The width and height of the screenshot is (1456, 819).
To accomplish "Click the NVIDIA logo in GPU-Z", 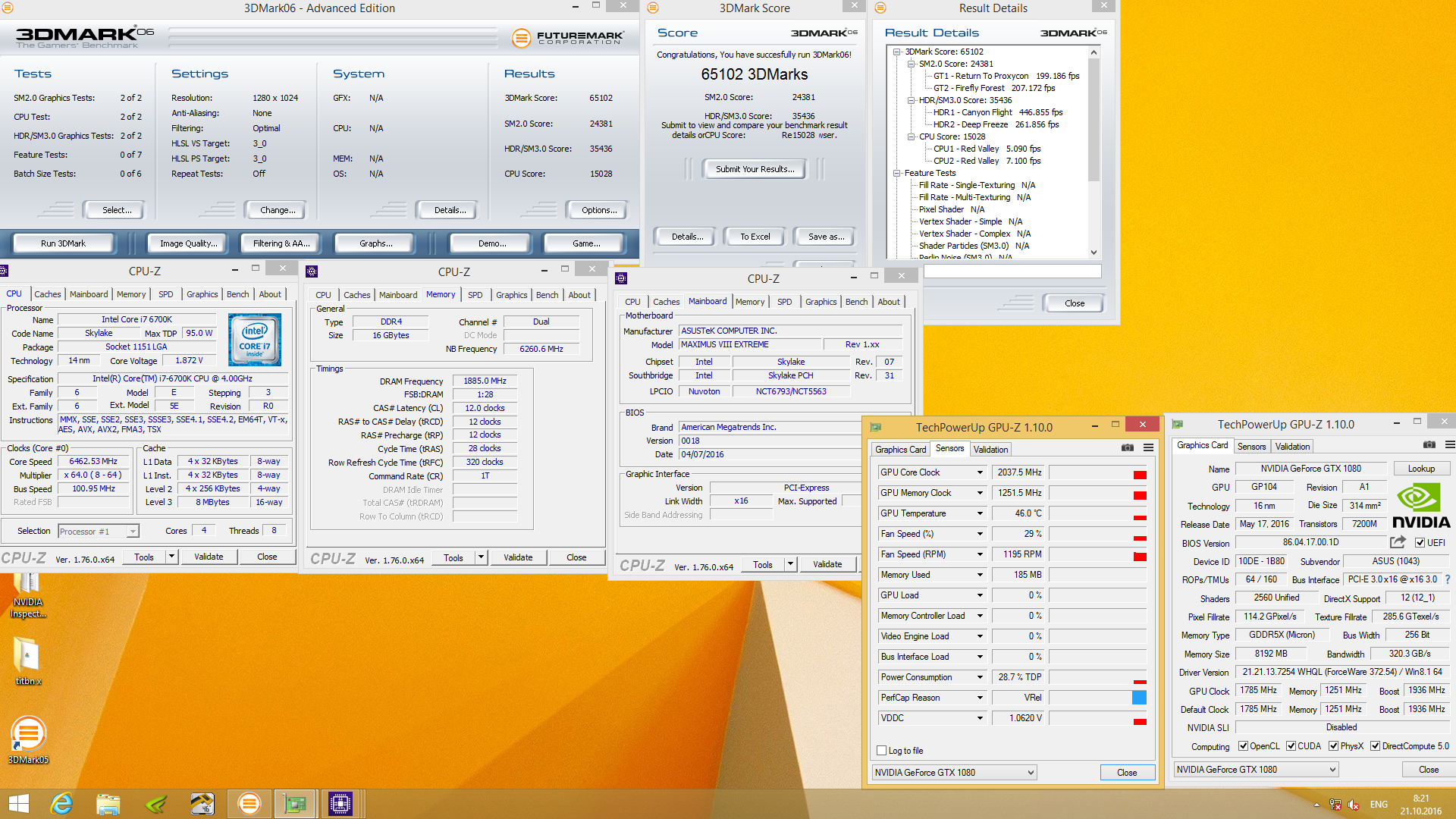I will tap(1421, 506).
